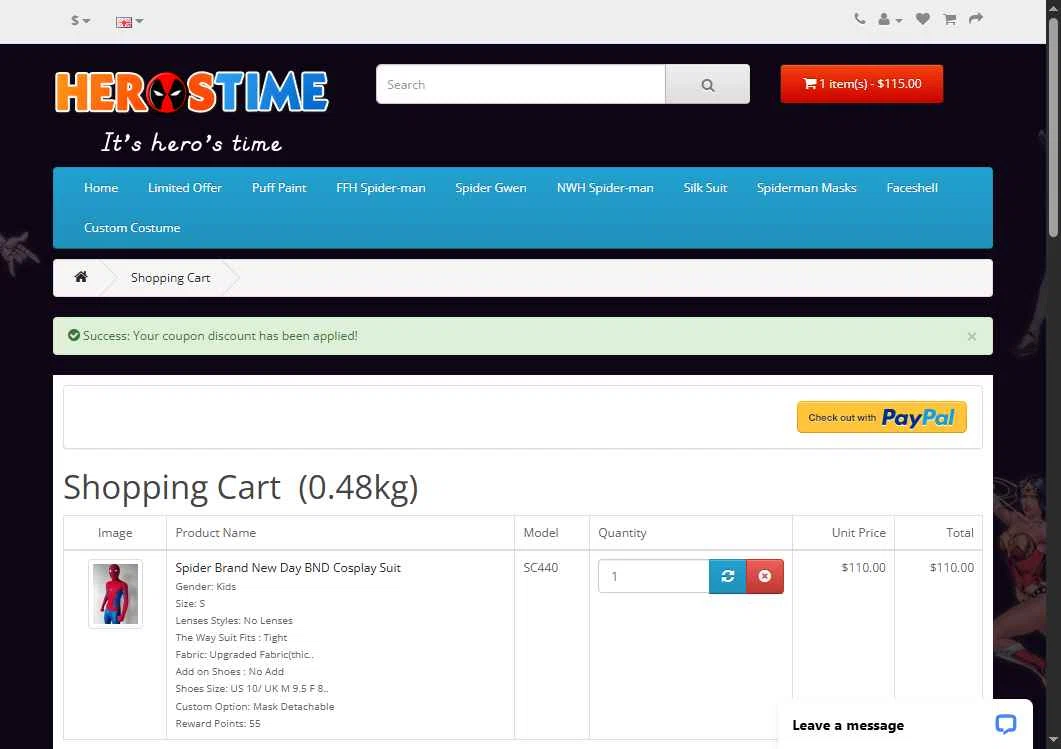The height and width of the screenshot is (749, 1061).
Task: Click the Shopping Cart (0.48kg) heading
Action: click(x=241, y=487)
